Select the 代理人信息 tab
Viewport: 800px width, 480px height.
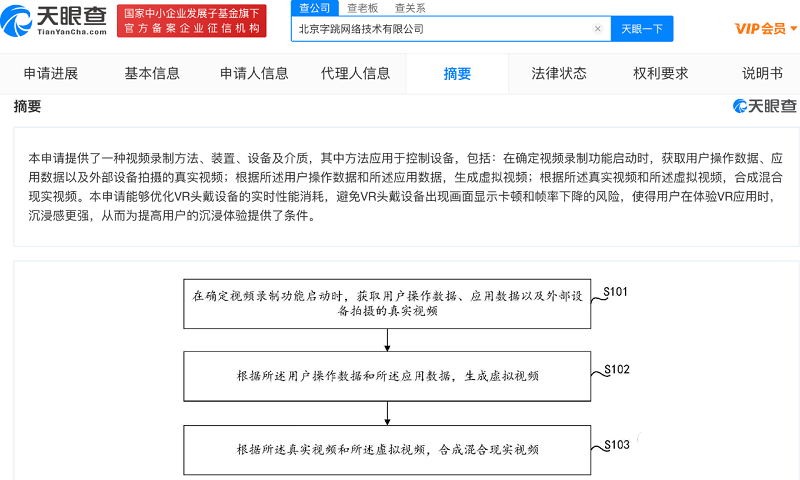[355, 73]
